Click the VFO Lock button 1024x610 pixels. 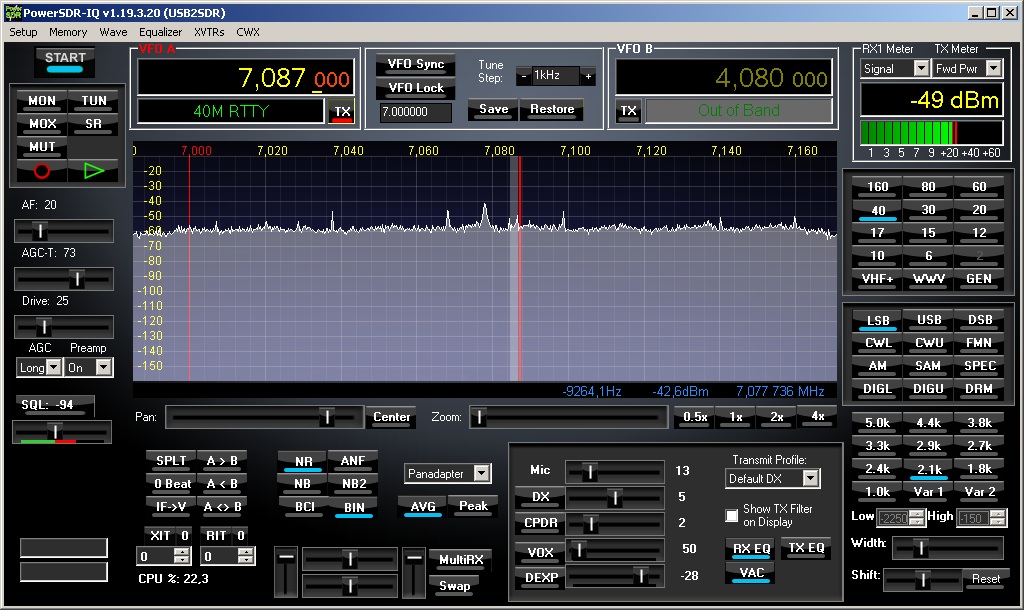pos(415,88)
